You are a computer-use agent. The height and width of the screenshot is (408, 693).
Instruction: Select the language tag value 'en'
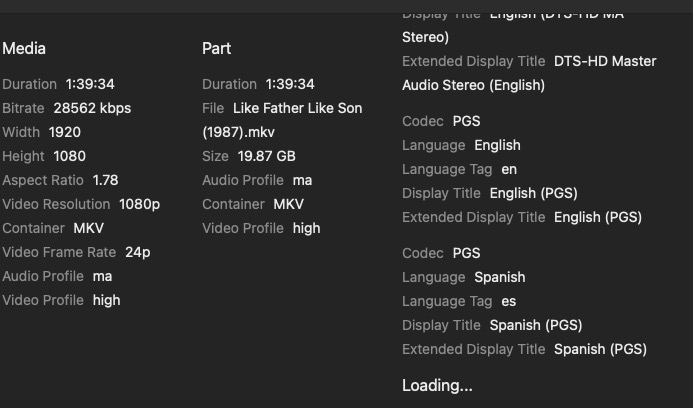509,169
